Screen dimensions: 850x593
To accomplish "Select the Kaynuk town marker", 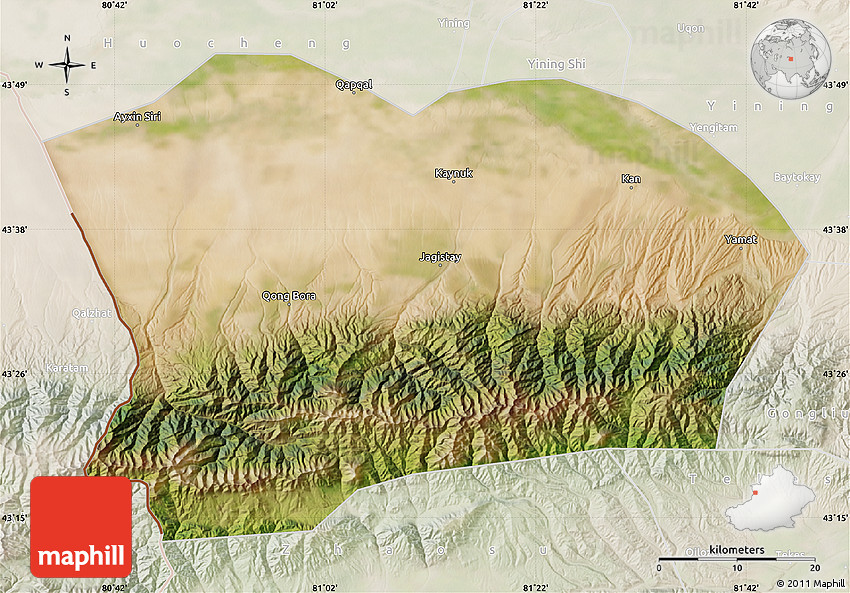I will (x=452, y=181).
